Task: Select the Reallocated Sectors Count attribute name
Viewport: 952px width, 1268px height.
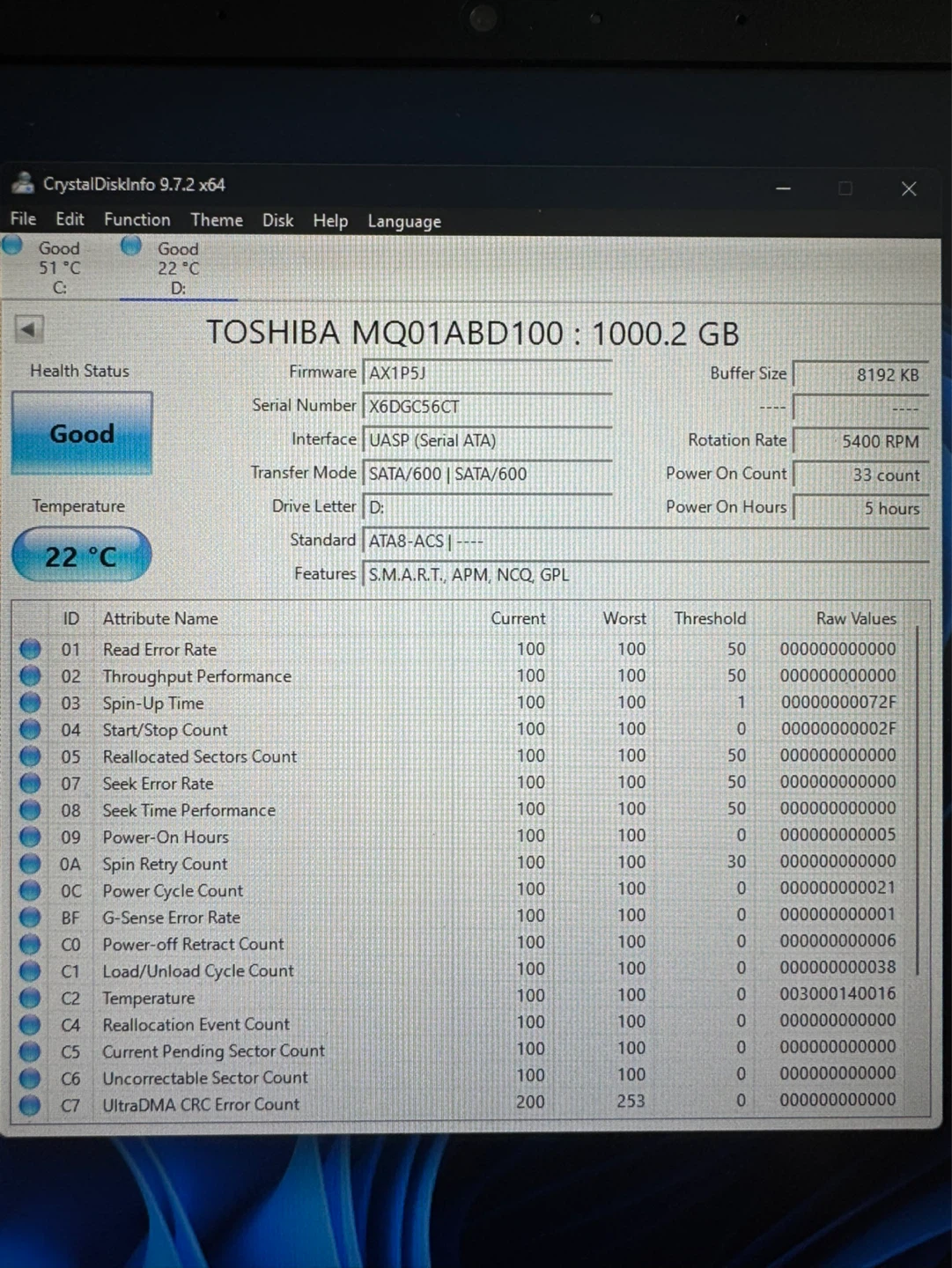Action: pos(200,756)
